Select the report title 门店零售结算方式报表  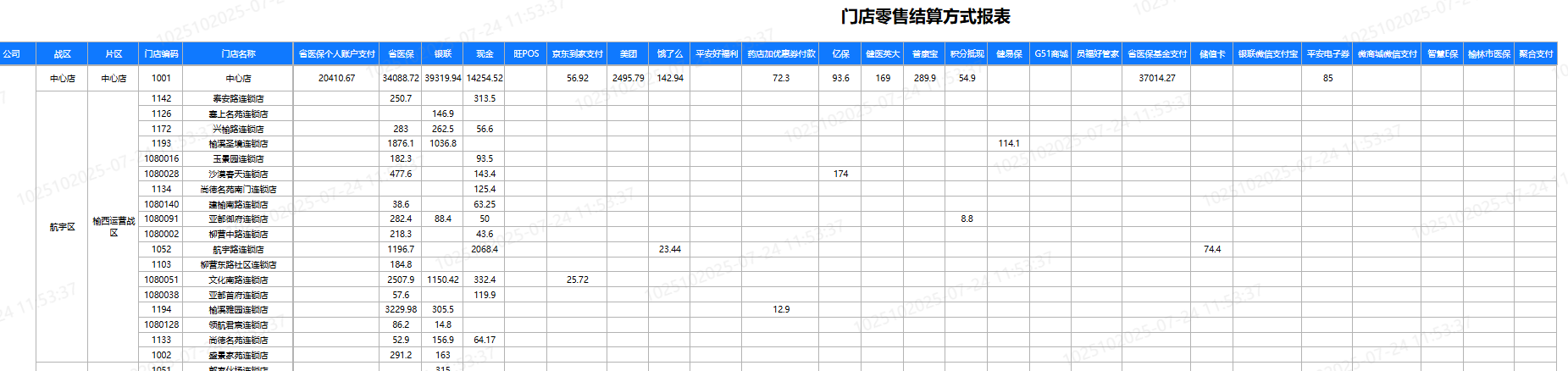(925, 17)
